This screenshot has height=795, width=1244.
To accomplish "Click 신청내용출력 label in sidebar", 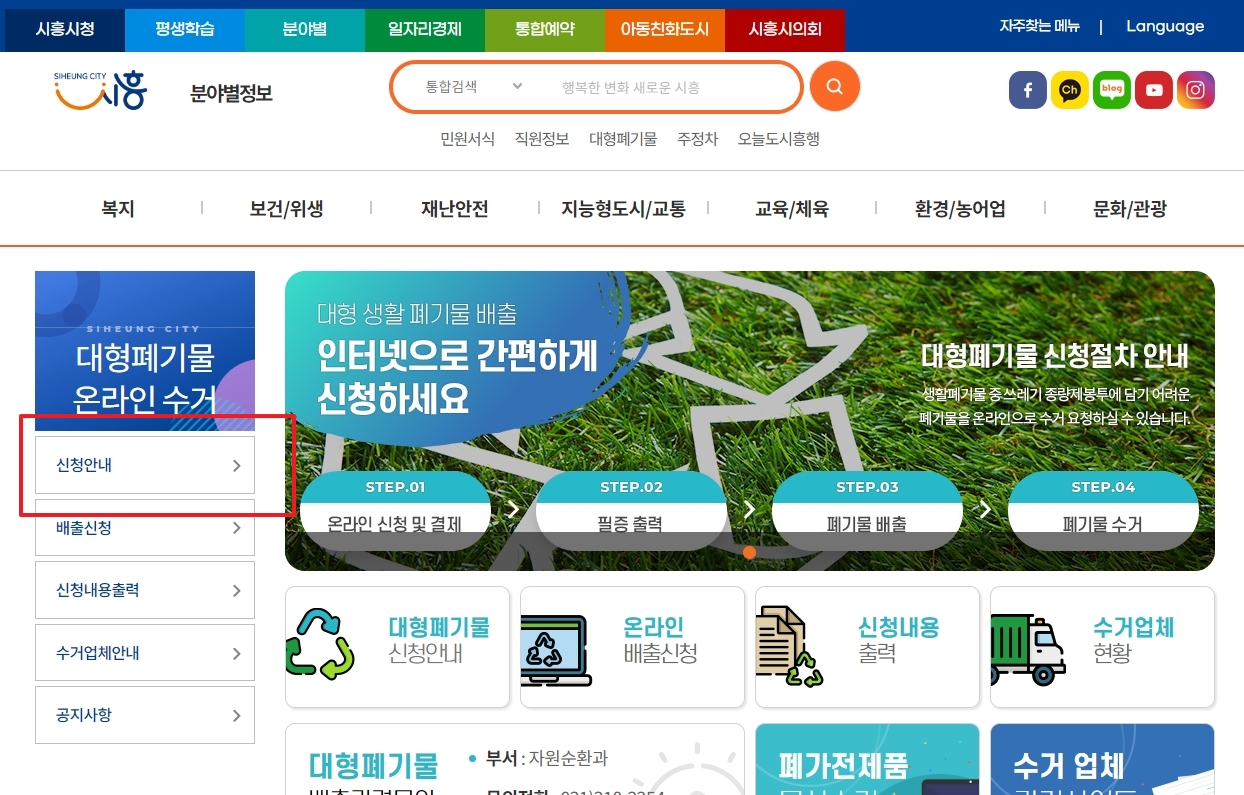I will coord(98,591).
